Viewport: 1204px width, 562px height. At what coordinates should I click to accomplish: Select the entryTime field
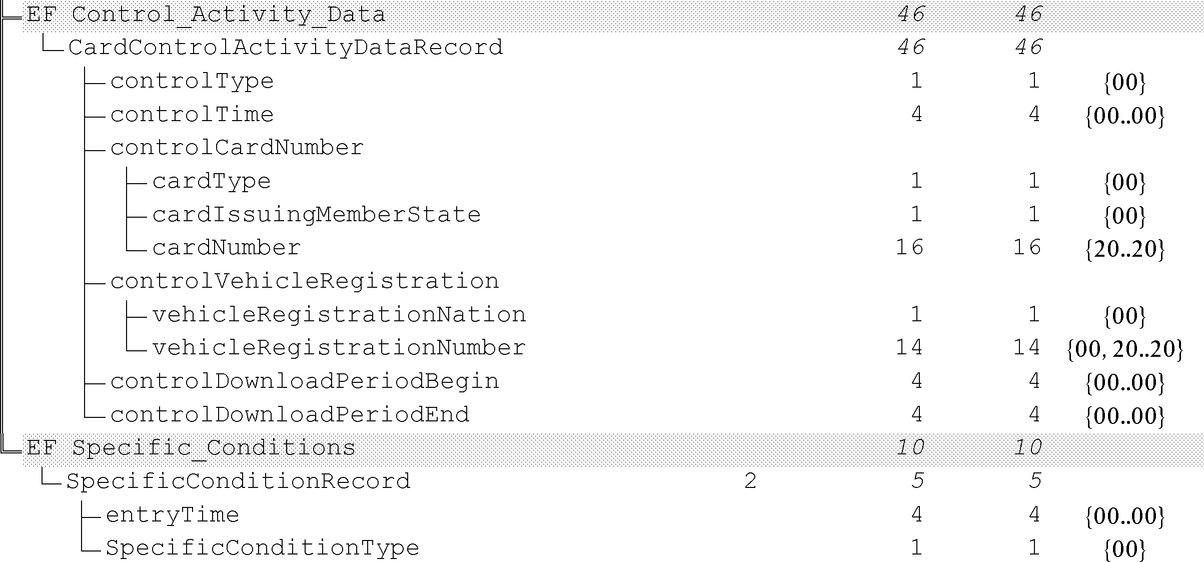(172, 515)
